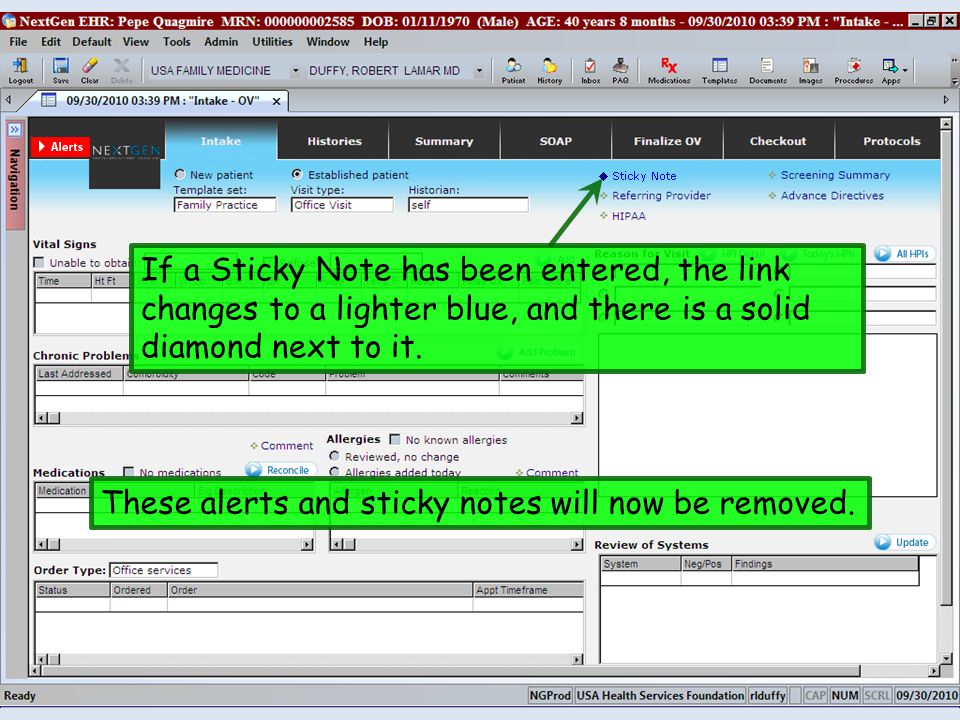
Task: Select Reviewed, no change allergies option
Action: [334, 456]
